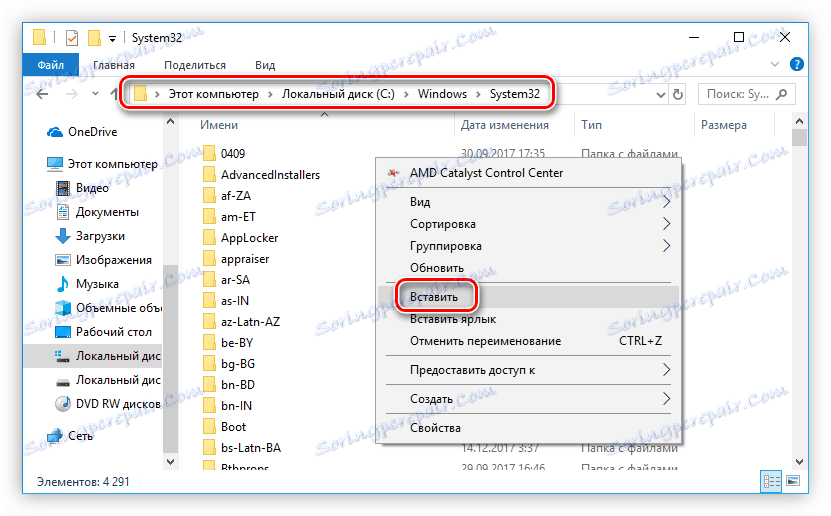
Task: Click System32 in the address path
Action: click(515, 94)
